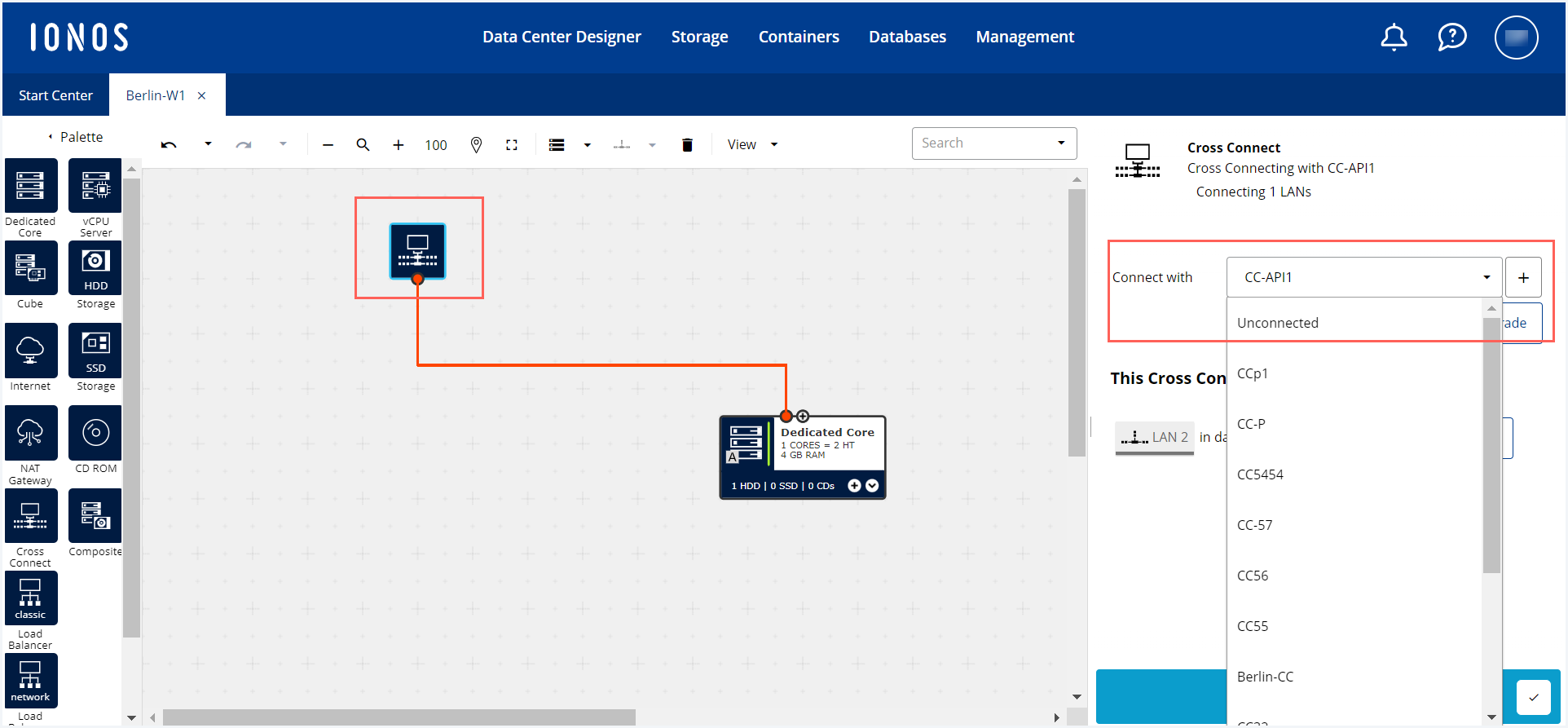Select the vCPU Server palette icon
Viewport: 1568px width, 728px height.
[x=95, y=186]
